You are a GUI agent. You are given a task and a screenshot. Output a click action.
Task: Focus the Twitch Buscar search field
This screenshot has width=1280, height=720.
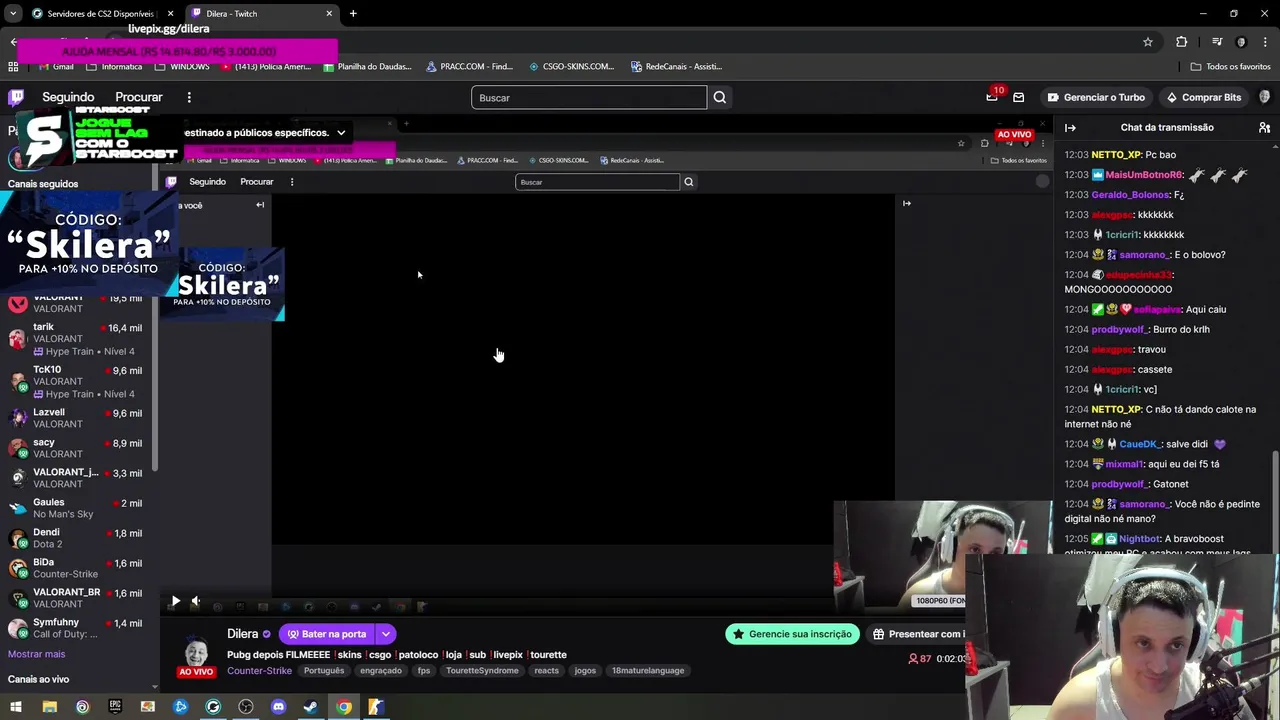[589, 97]
